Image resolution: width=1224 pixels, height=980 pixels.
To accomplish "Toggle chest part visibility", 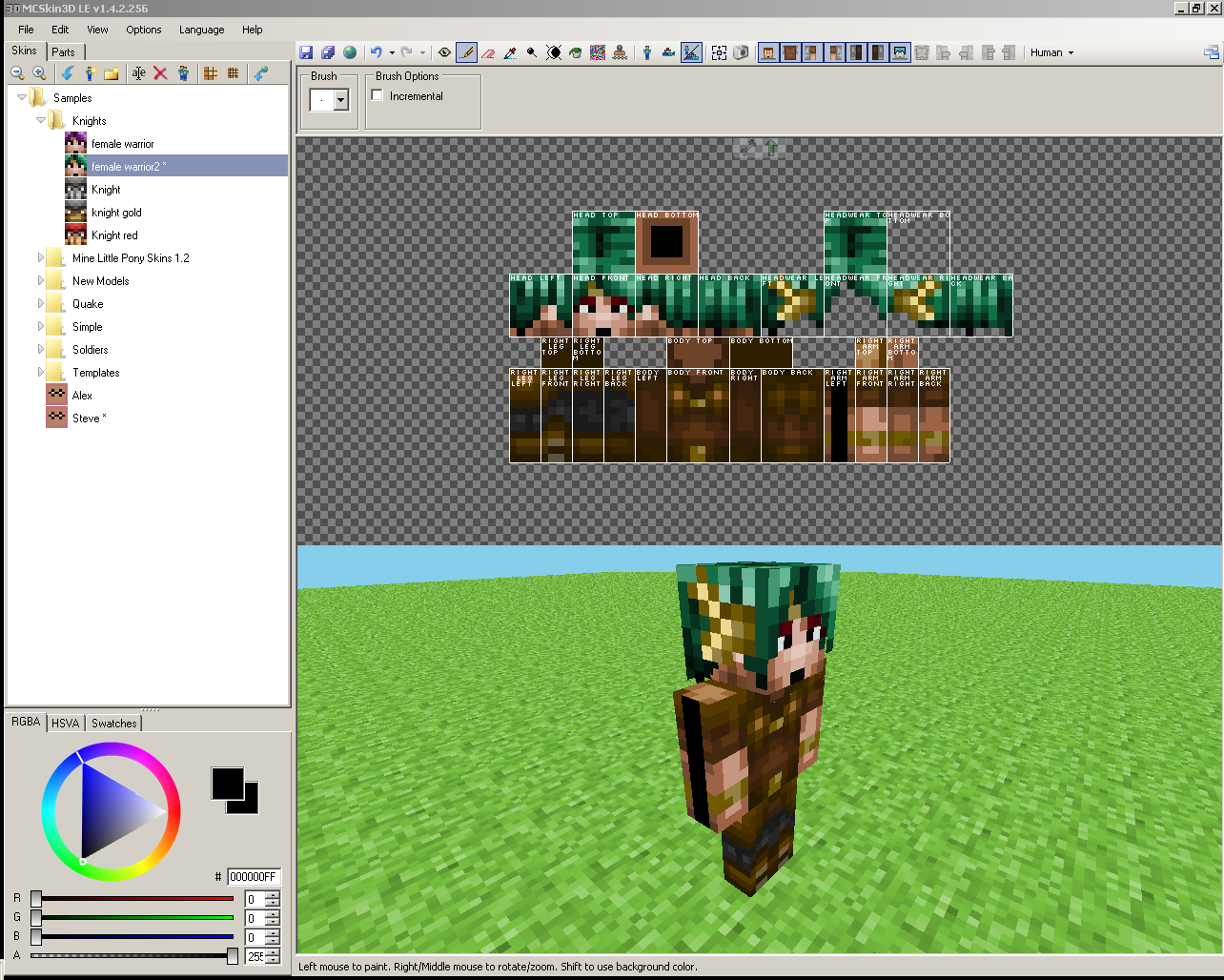I will (x=790, y=53).
